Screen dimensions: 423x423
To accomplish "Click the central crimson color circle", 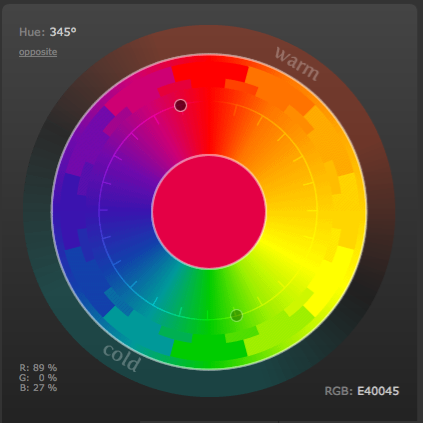I will click(209, 212).
